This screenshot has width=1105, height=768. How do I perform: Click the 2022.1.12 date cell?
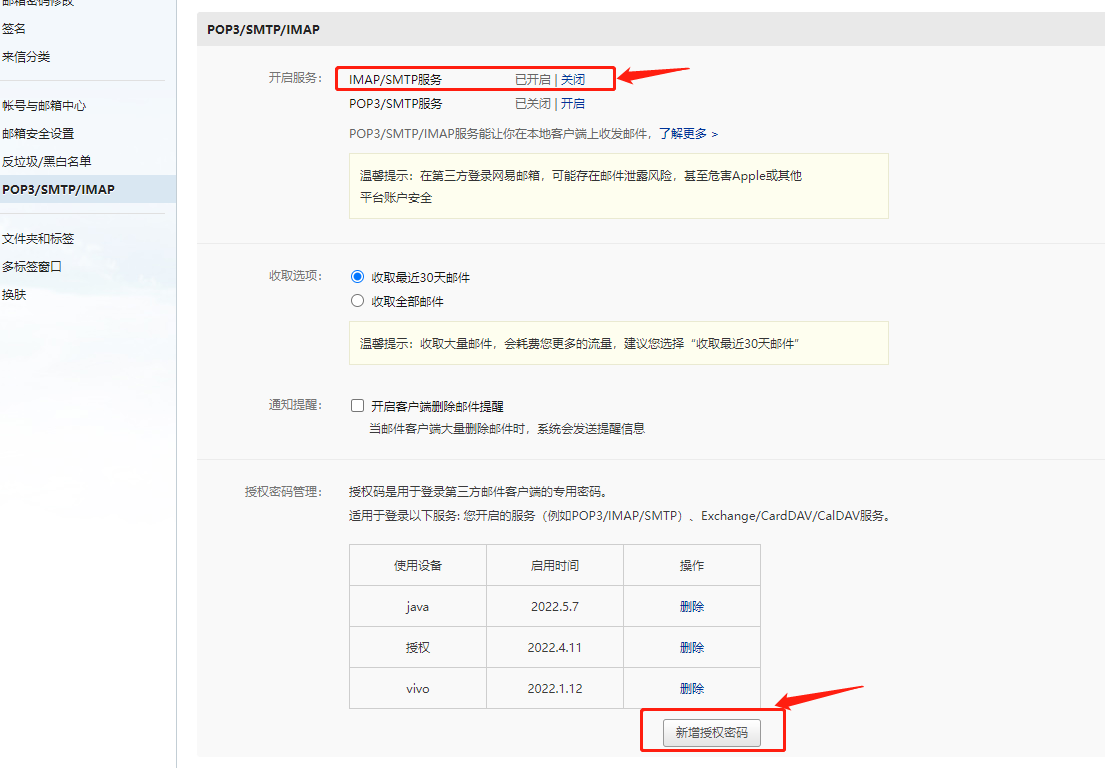pos(555,688)
